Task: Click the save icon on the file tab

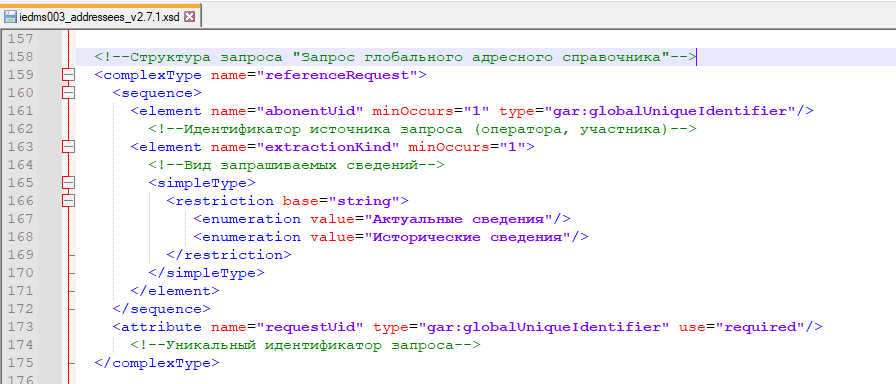Action: point(10,17)
